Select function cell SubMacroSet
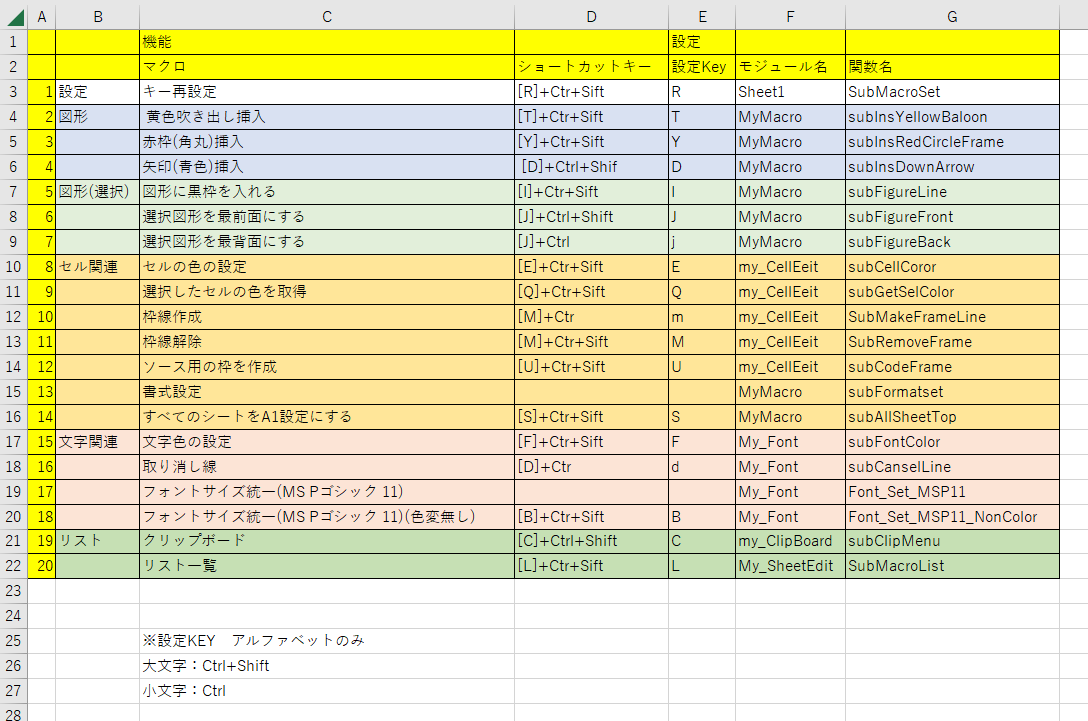 (x=952, y=92)
